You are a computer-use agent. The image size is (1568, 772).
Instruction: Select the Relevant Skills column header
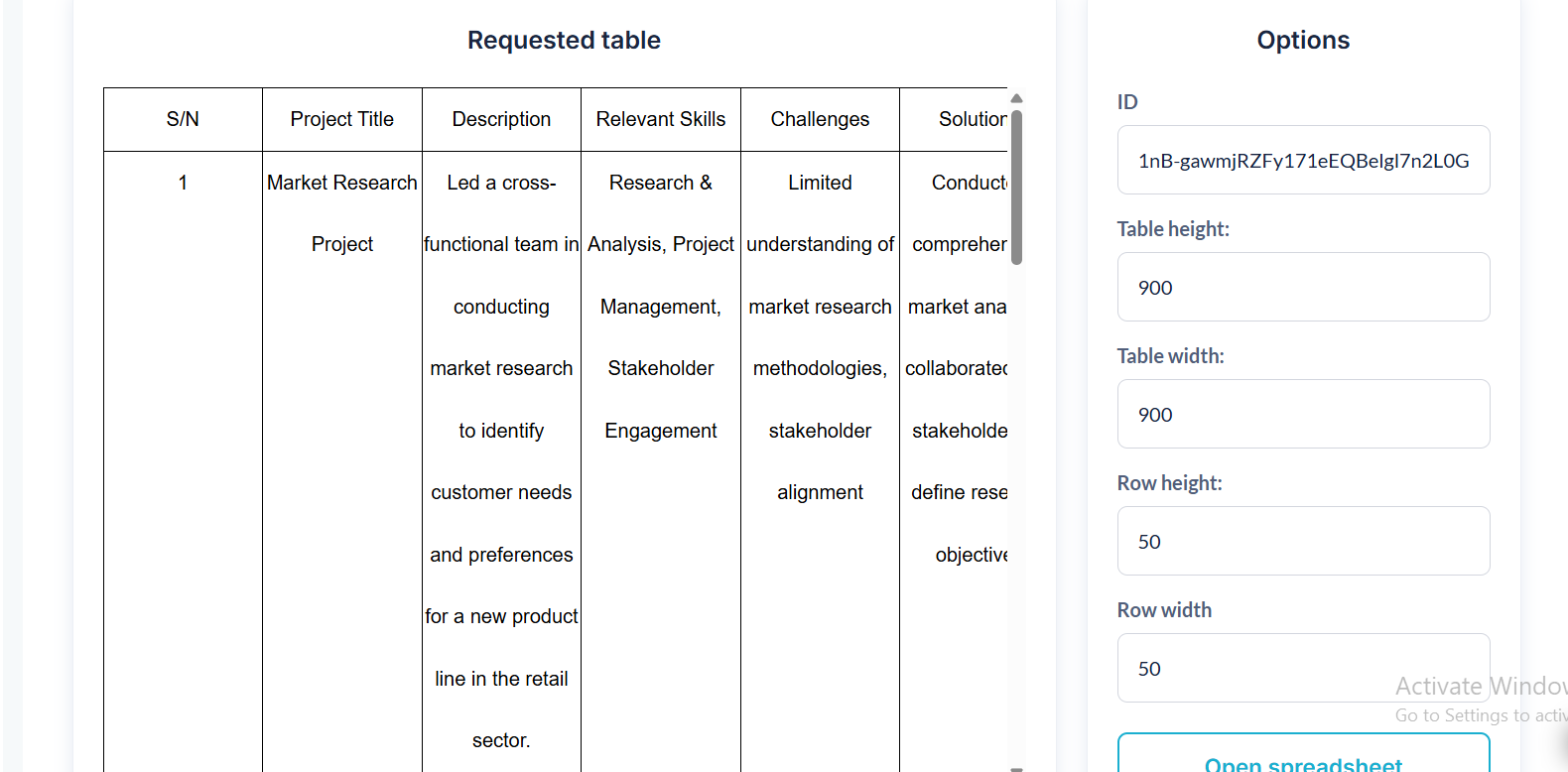[661, 120]
